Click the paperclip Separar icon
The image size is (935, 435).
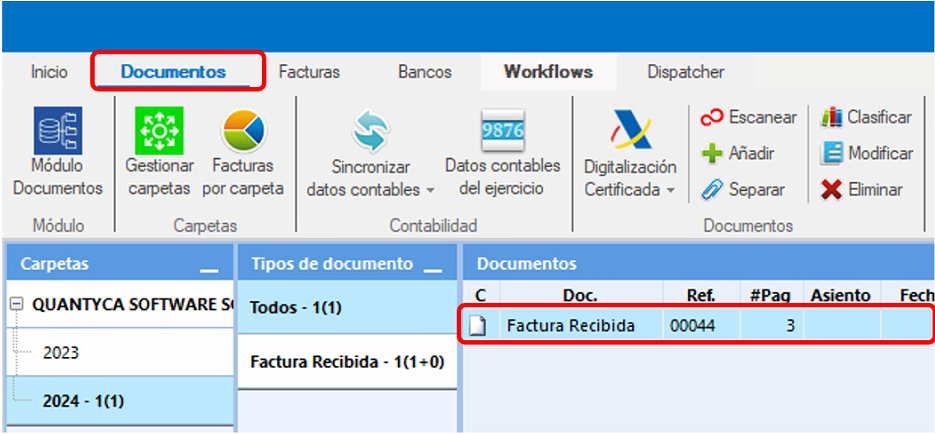(712, 190)
